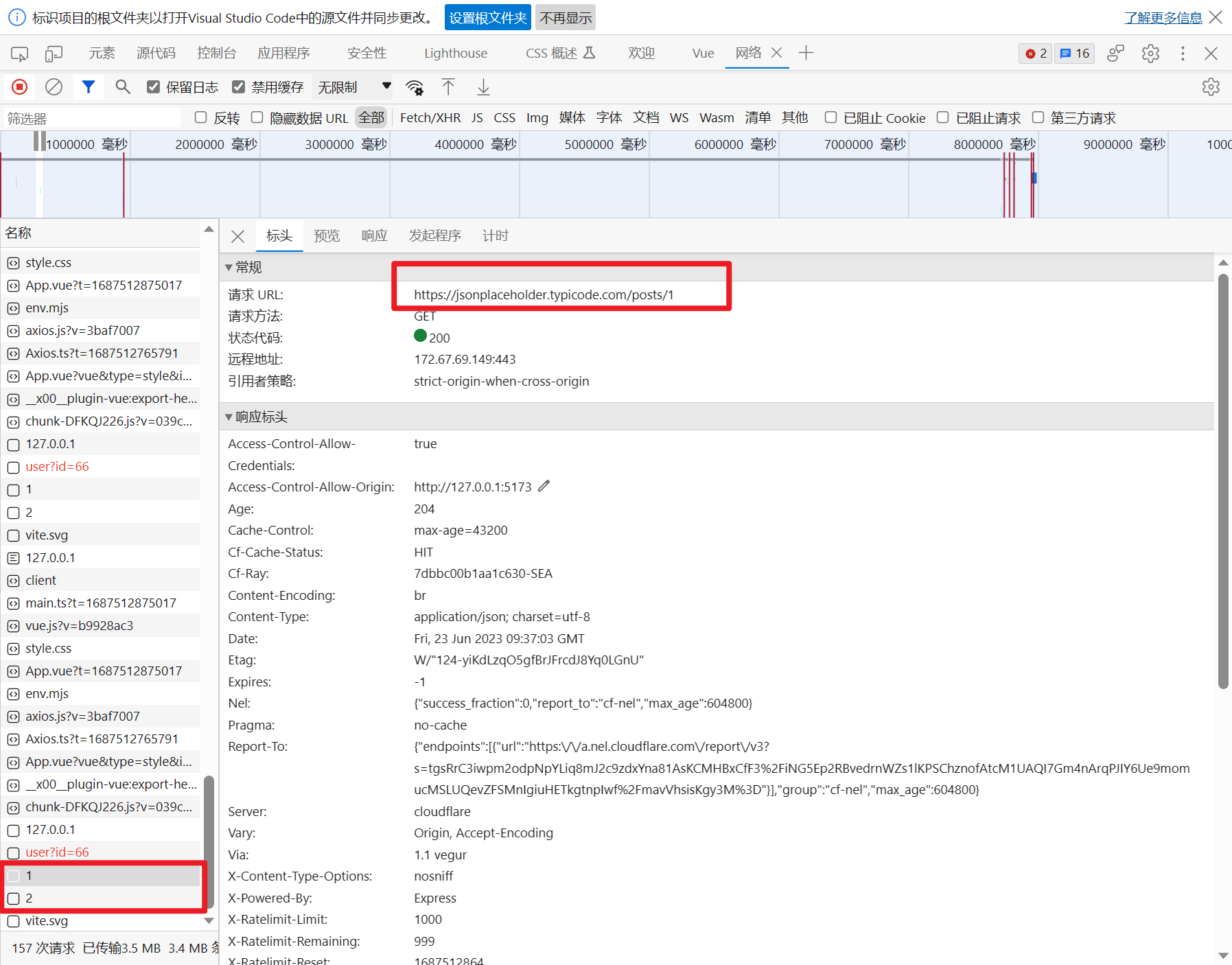Open network panel settings gear
The width and height of the screenshot is (1232, 965).
click(x=1211, y=87)
